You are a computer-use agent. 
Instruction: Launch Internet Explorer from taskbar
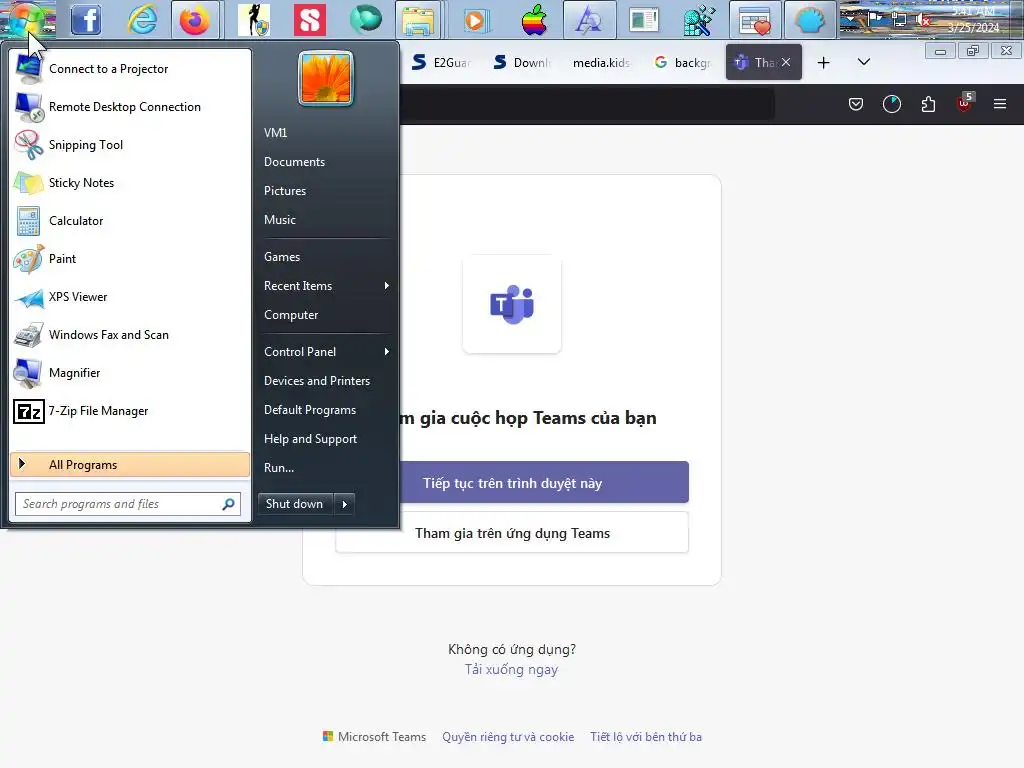click(141, 20)
